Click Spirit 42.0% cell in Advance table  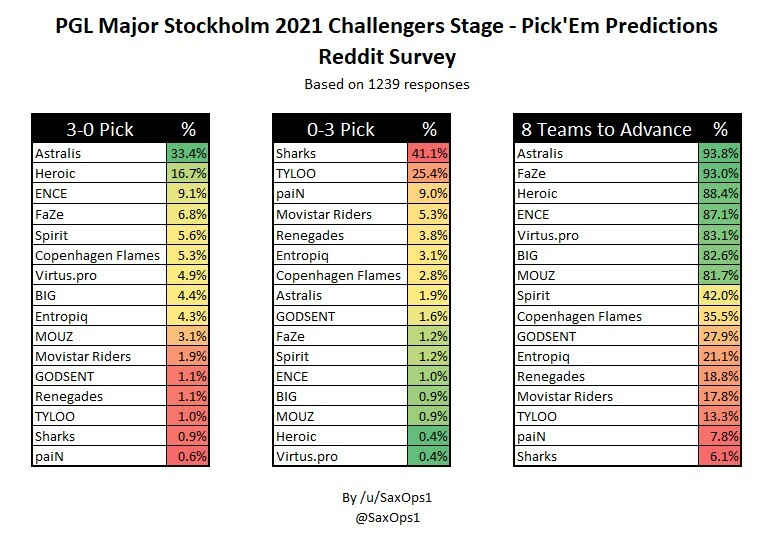(720, 295)
